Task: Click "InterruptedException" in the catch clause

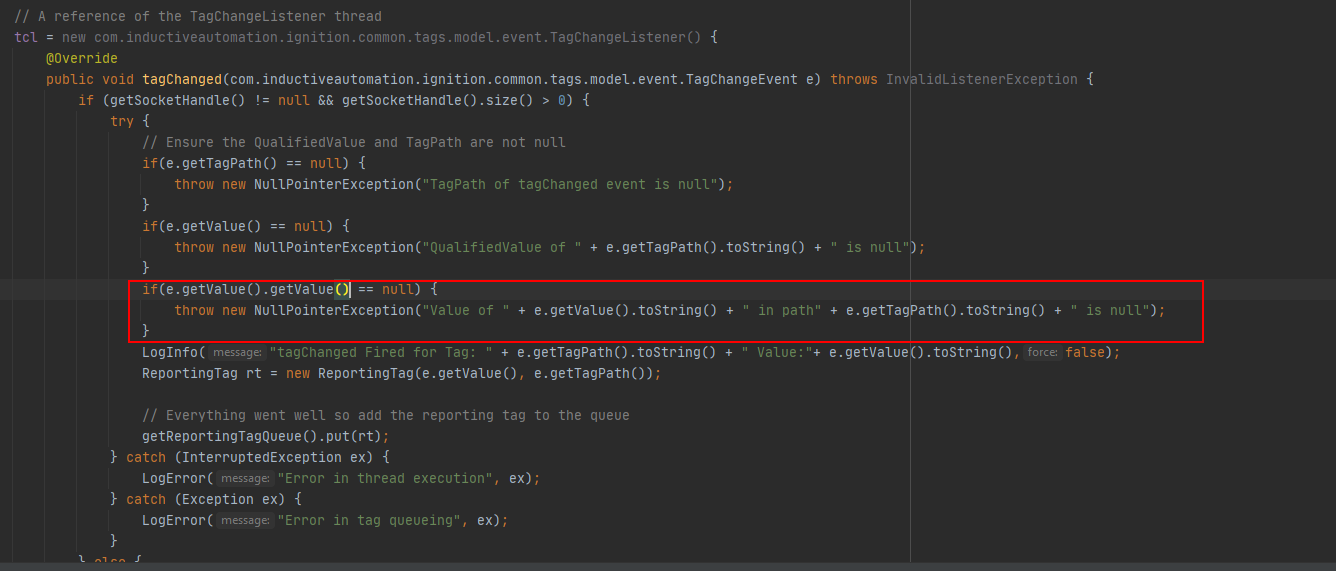Action: point(262,457)
